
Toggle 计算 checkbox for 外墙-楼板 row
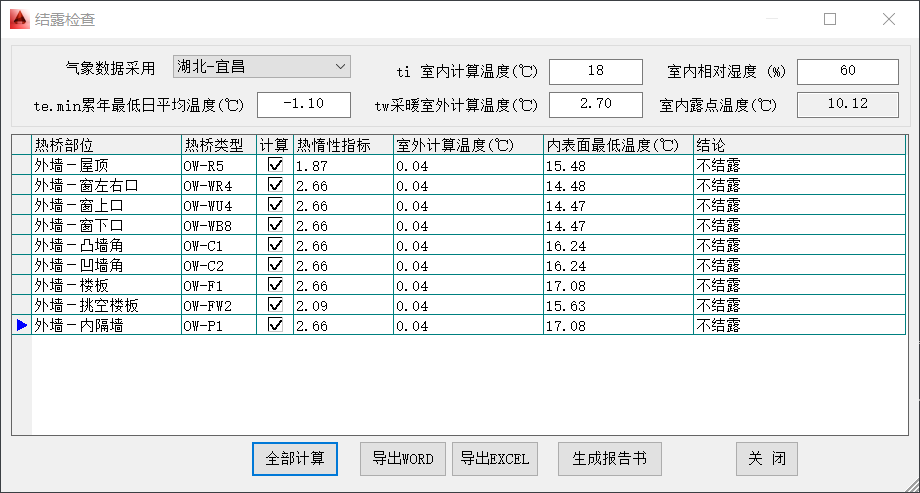275,285
